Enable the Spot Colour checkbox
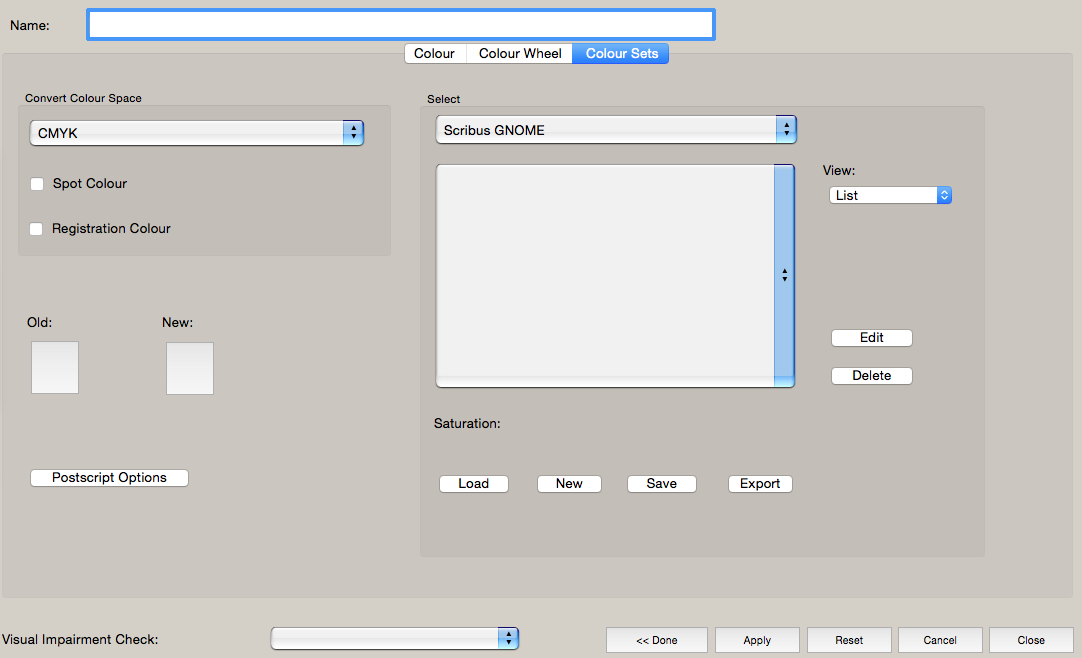Viewport: 1082px width, 658px height. tap(37, 184)
